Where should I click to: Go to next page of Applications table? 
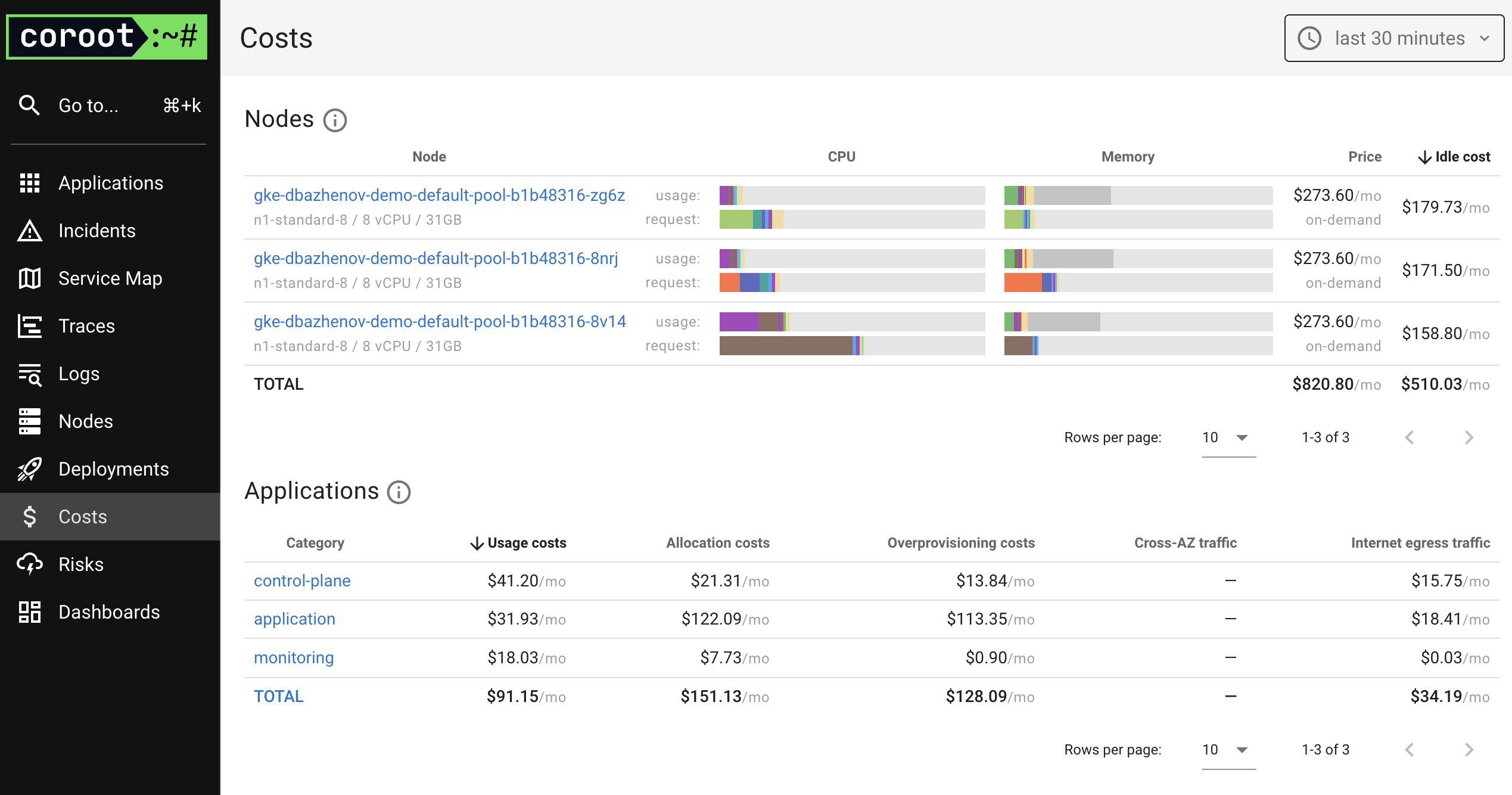tap(1469, 750)
